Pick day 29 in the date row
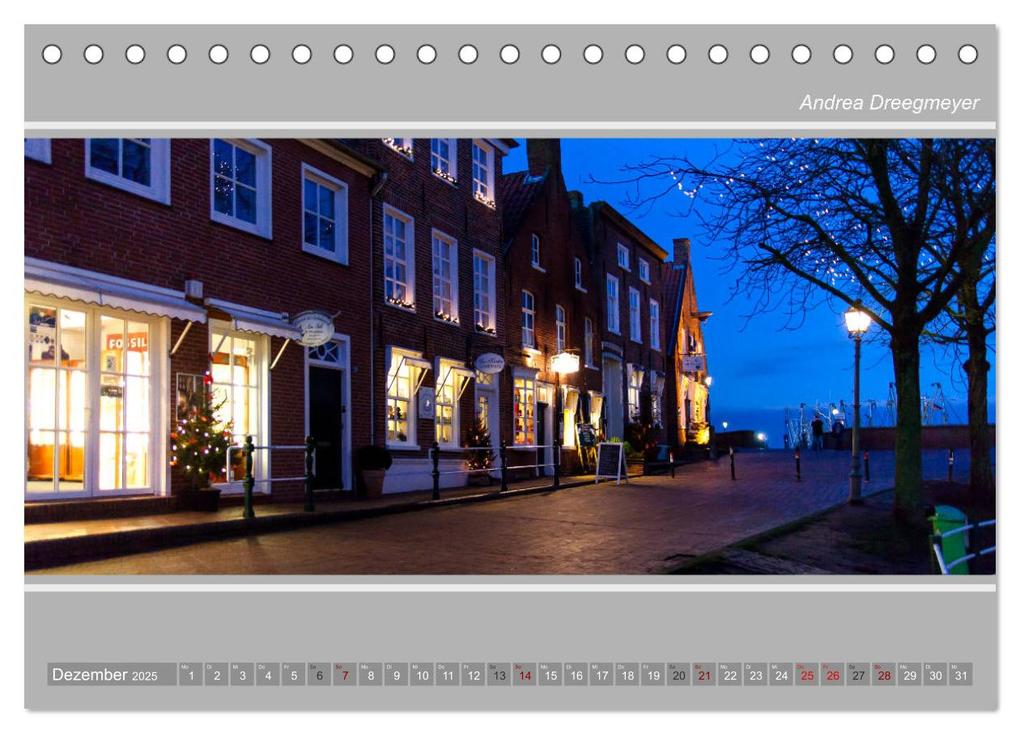Viewport: 1020px width, 733px height. click(x=910, y=674)
